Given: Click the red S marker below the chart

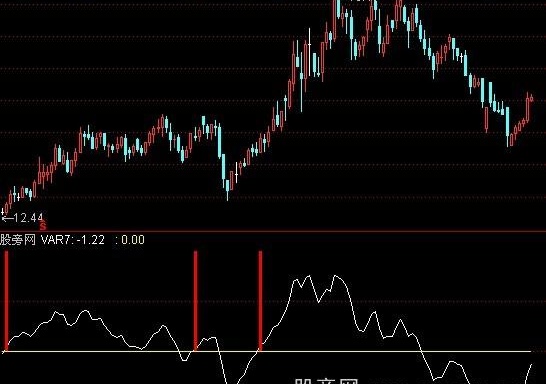Looking at the screenshot, I should click(x=42, y=226).
